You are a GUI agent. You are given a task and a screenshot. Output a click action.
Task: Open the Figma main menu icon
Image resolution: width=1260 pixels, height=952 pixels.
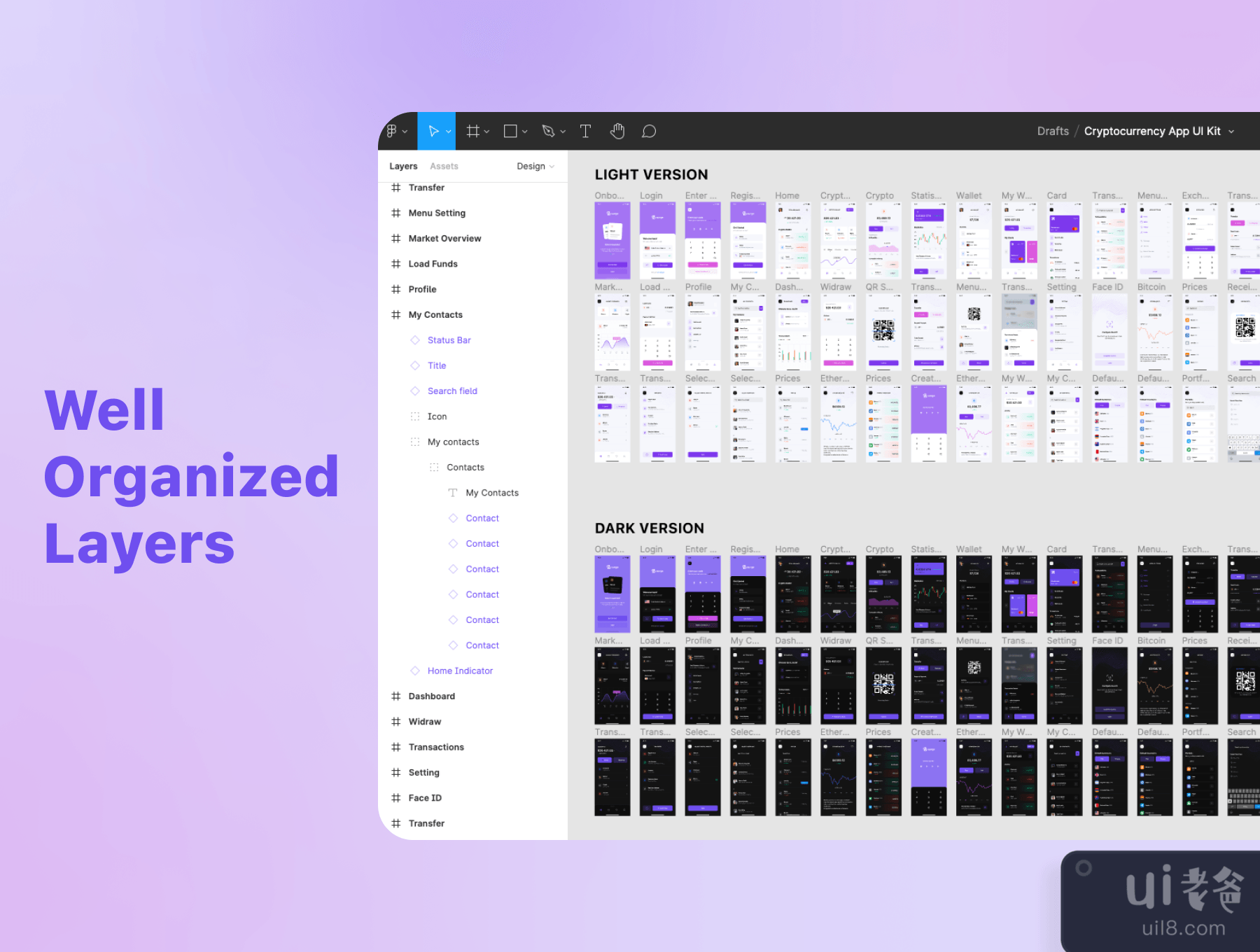coord(392,131)
